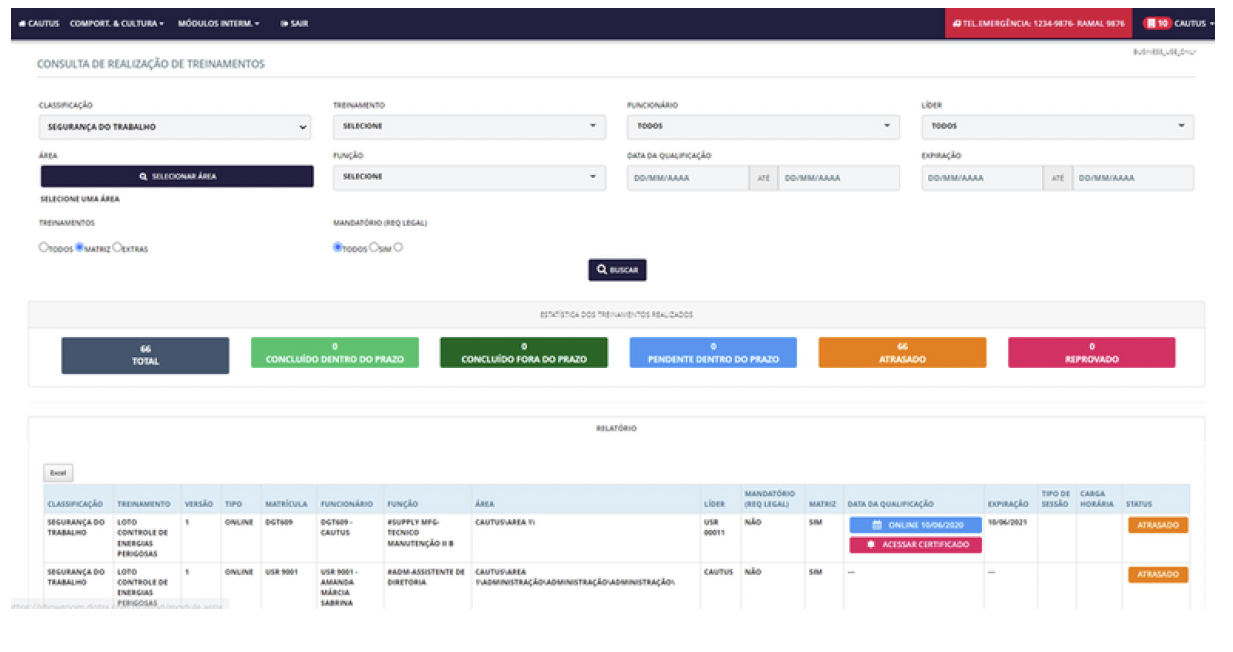Click the SAIR sign-out icon

[x=284, y=23]
